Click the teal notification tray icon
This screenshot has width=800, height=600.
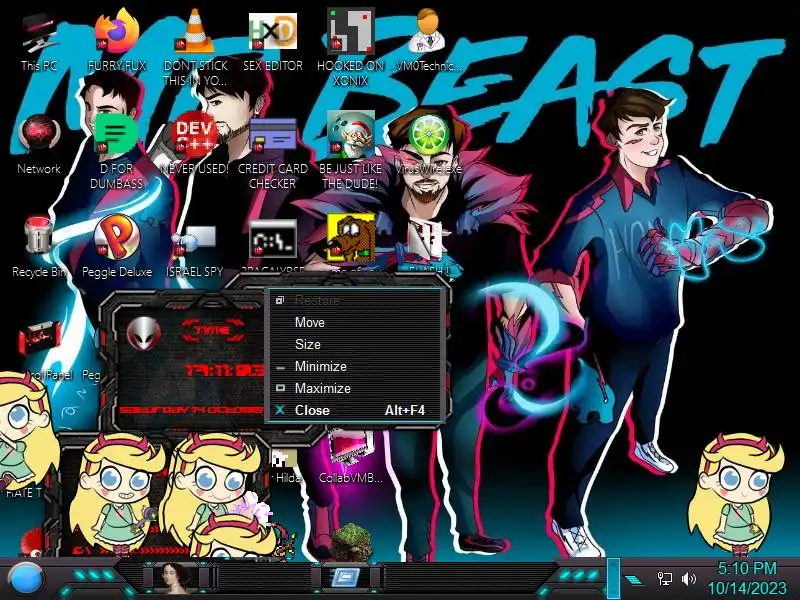click(634, 580)
